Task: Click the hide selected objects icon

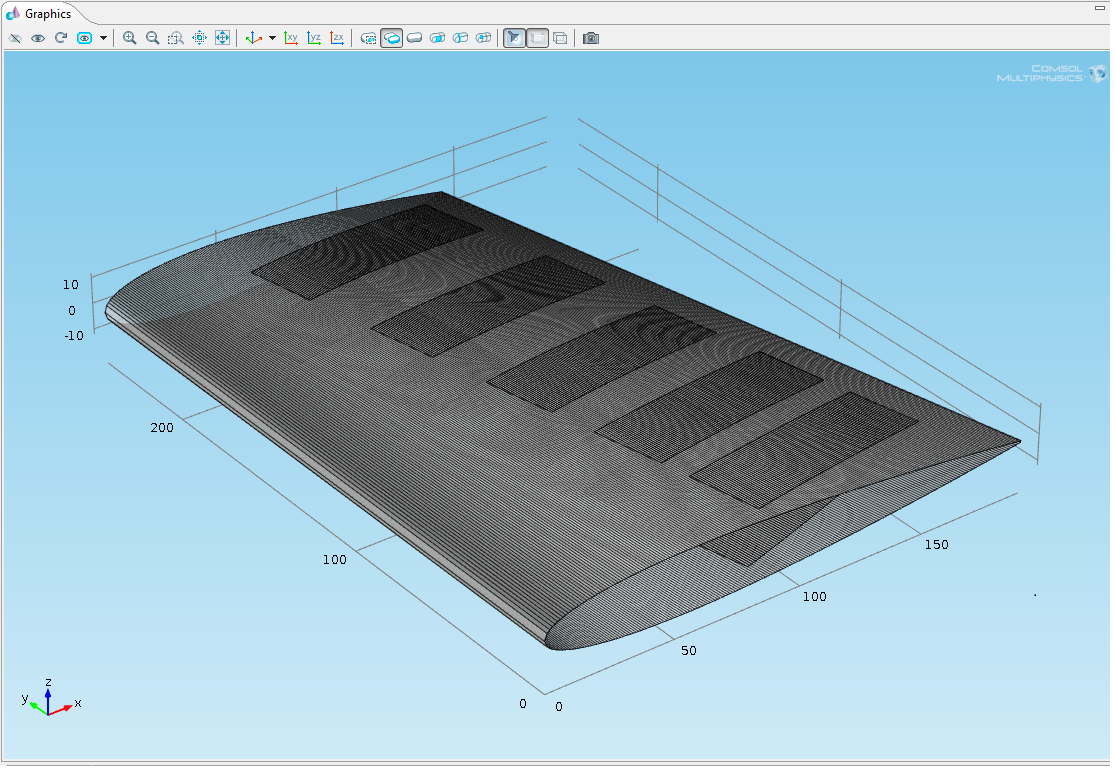Action: [x=15, y=38]
